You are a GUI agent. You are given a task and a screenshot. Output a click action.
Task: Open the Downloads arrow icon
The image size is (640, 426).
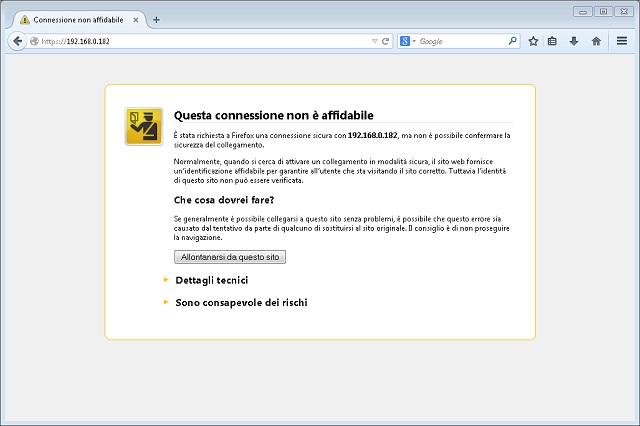point(574,41)
